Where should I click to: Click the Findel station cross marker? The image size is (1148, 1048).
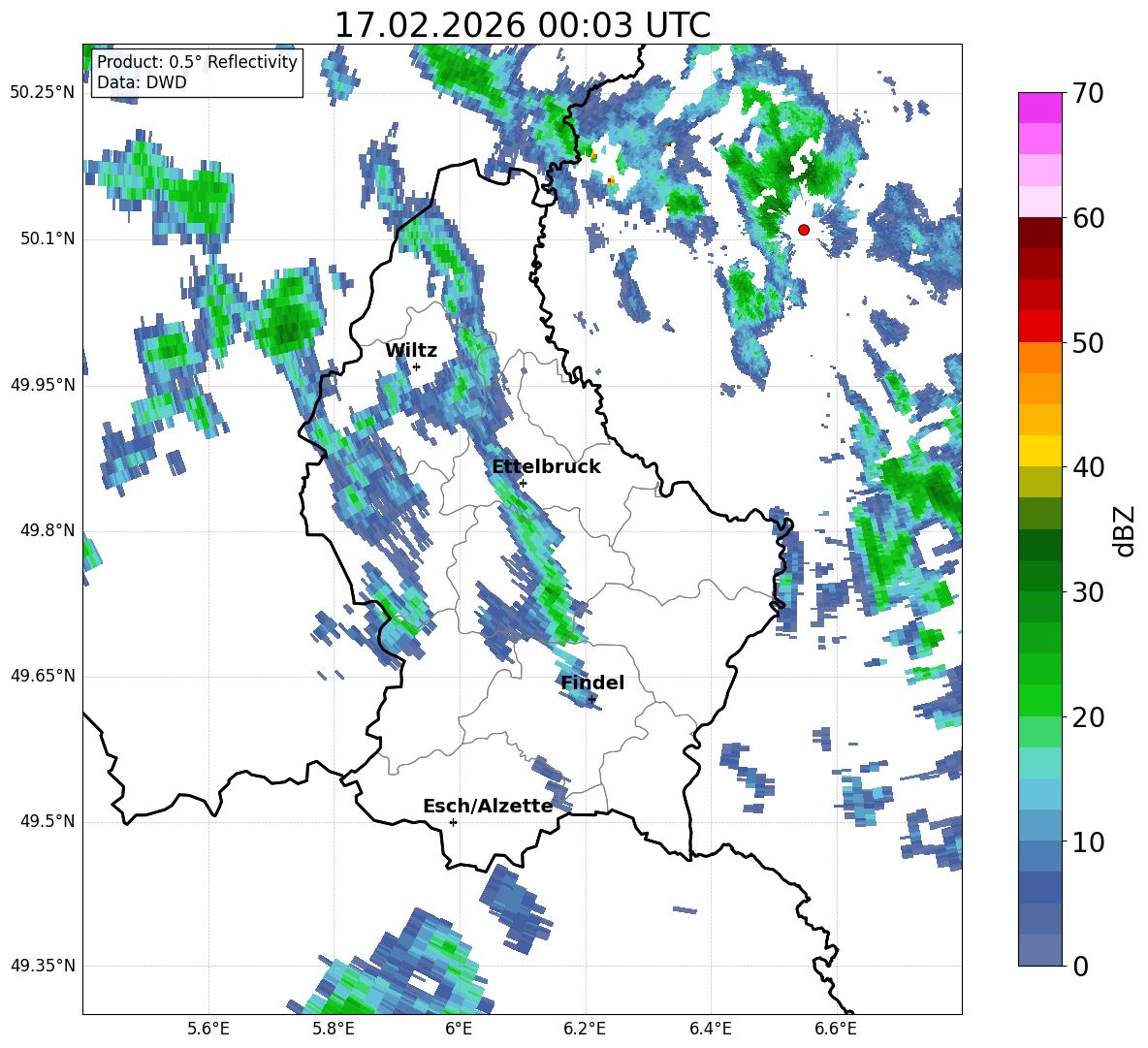click(x=591, y=700)
